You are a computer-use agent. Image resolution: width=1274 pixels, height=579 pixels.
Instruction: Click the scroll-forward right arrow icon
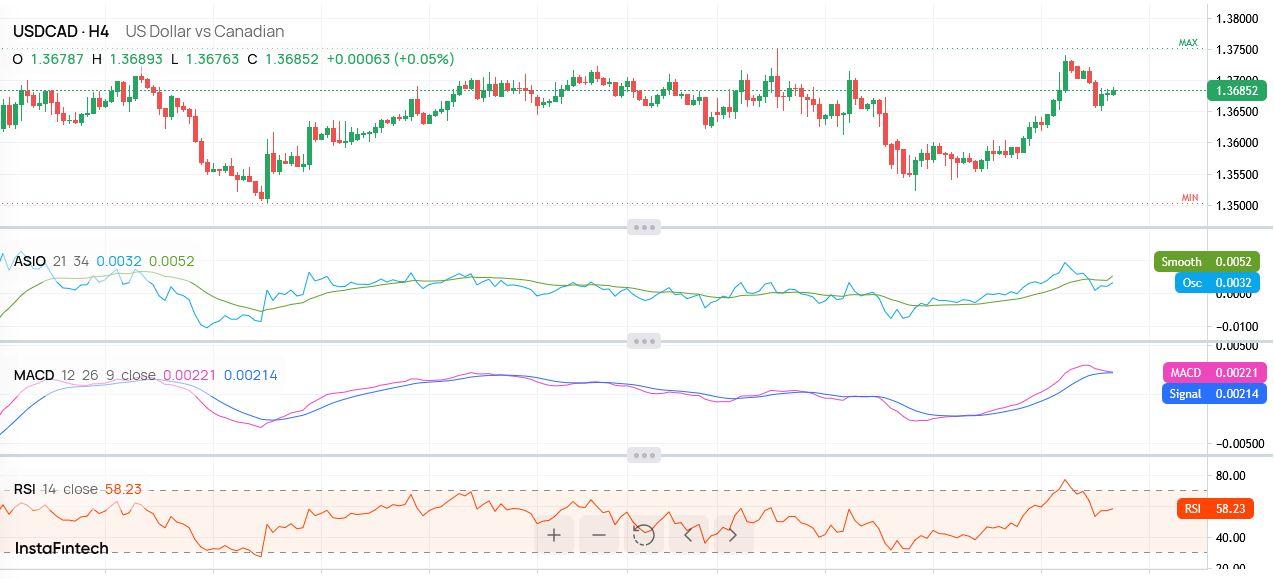pyautogui.click(x=733, y=536)
